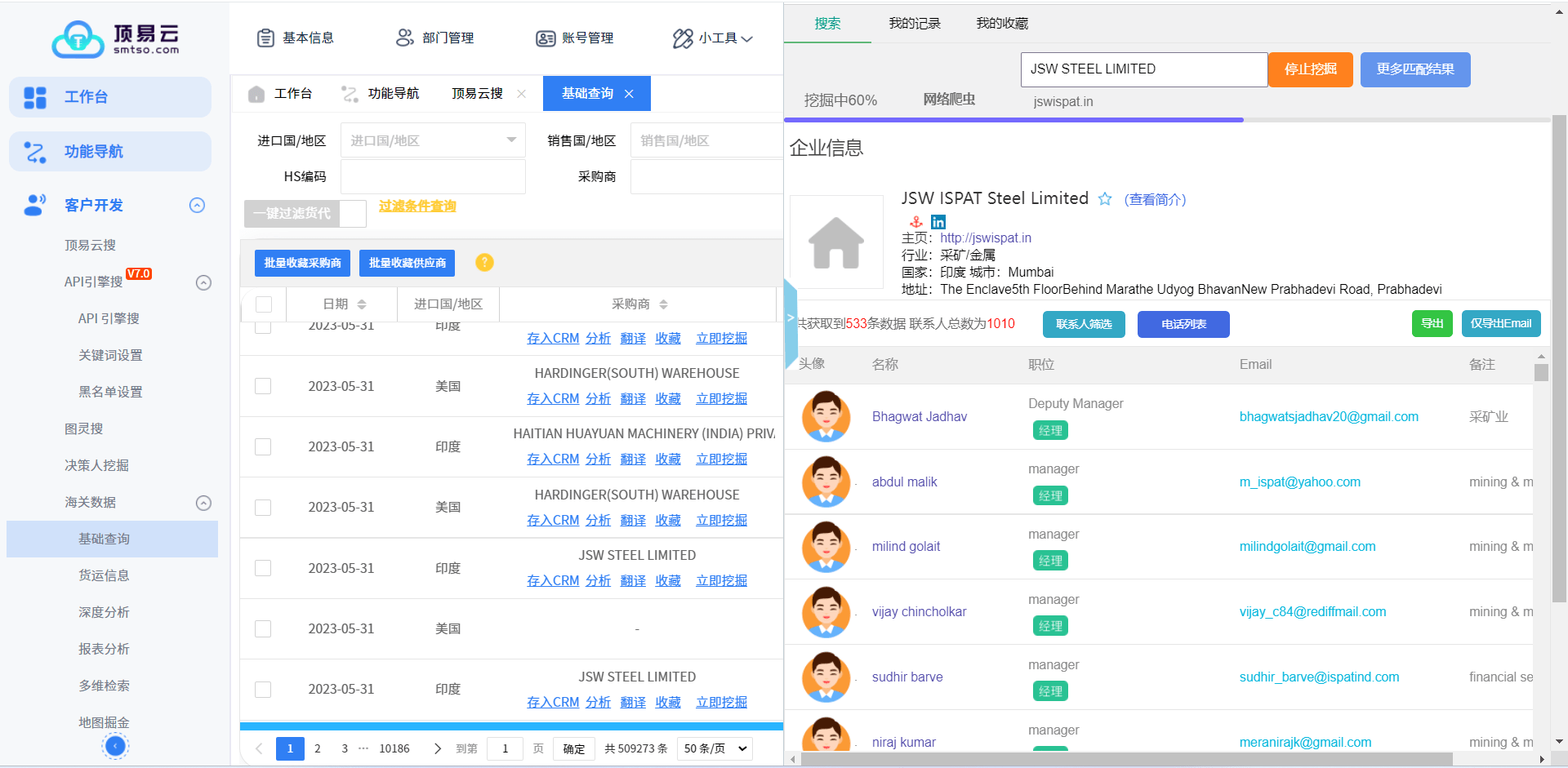Switch to the 我的收藏 tab
The image size is (1568, 768).
[x=1002, y=24]
